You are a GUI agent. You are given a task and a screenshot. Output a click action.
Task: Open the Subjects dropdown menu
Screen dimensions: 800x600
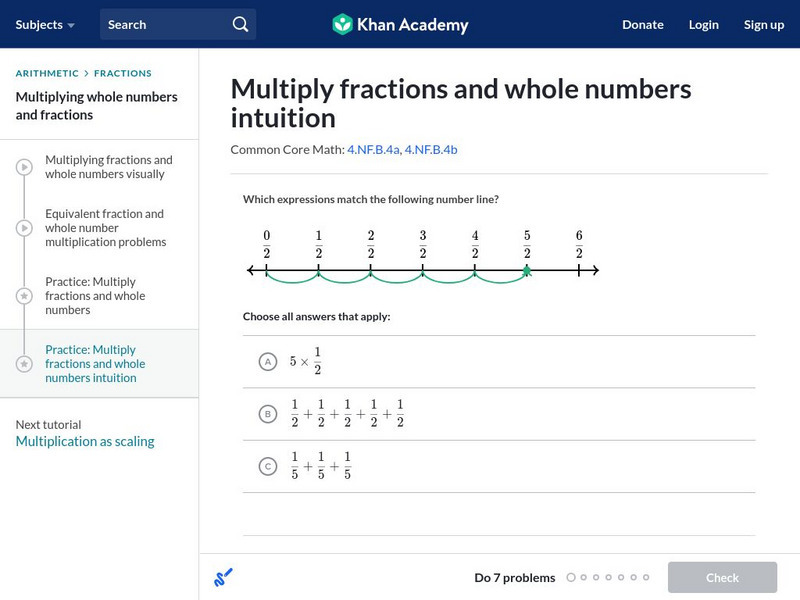[45, 24]
